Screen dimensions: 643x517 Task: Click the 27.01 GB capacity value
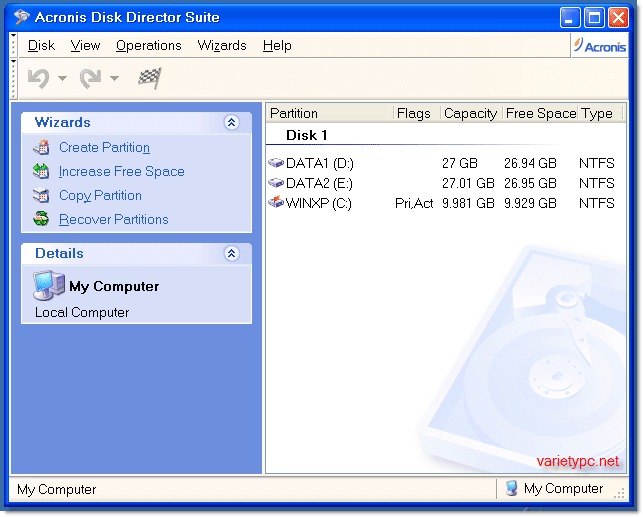click(x=468, y=183)
